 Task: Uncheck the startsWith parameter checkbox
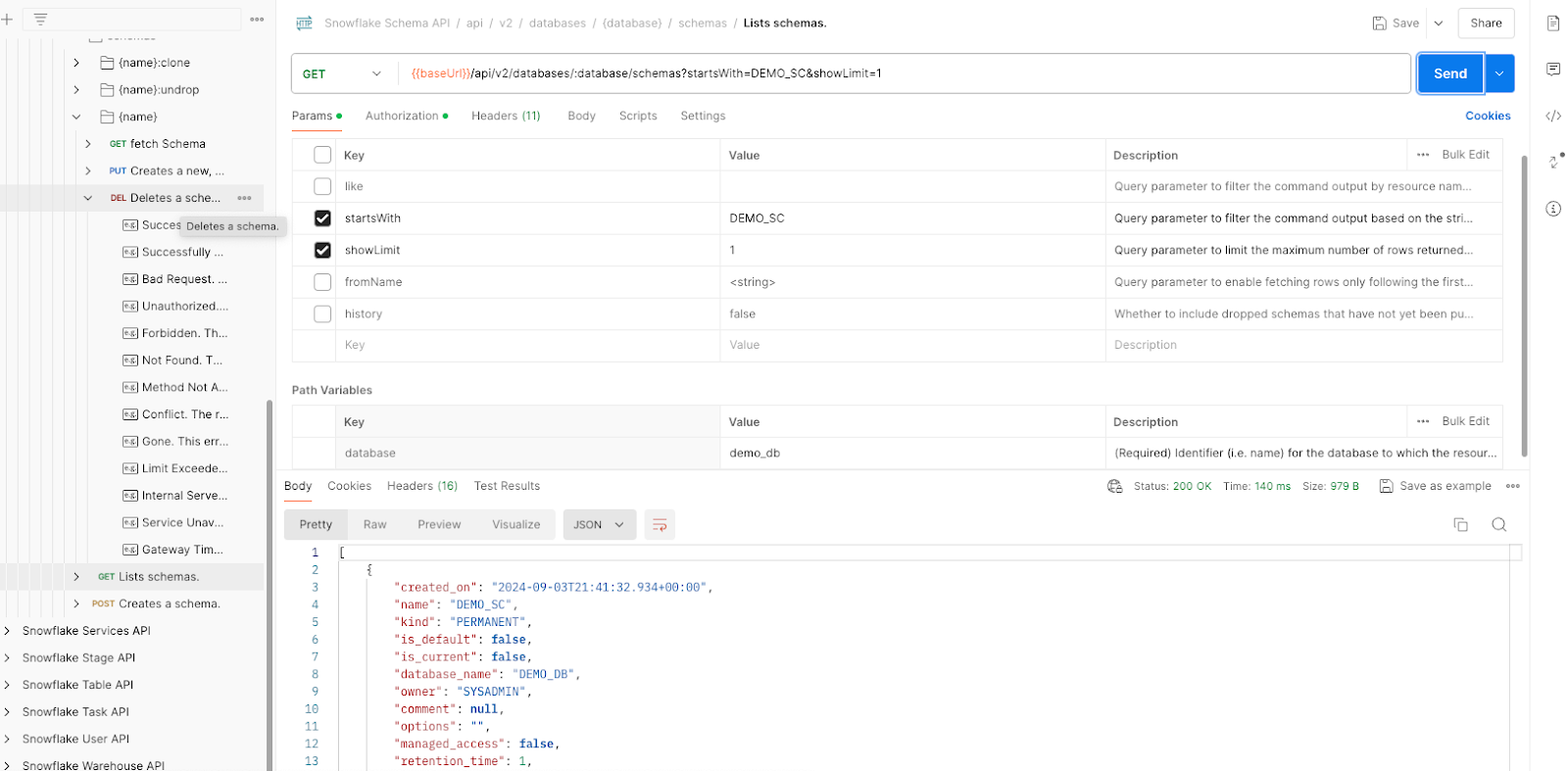(322, 218)
